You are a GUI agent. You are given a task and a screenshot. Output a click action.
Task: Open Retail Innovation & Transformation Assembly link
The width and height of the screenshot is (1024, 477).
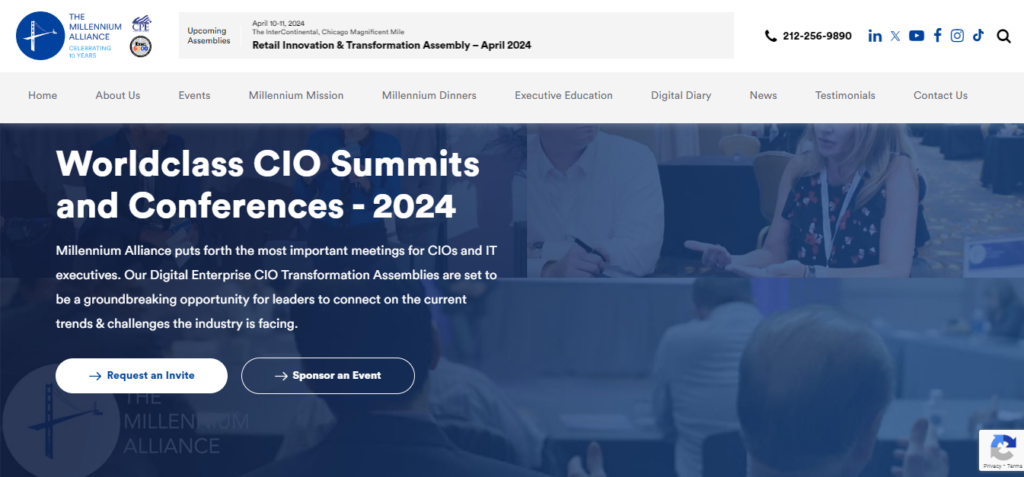[392, 45]
